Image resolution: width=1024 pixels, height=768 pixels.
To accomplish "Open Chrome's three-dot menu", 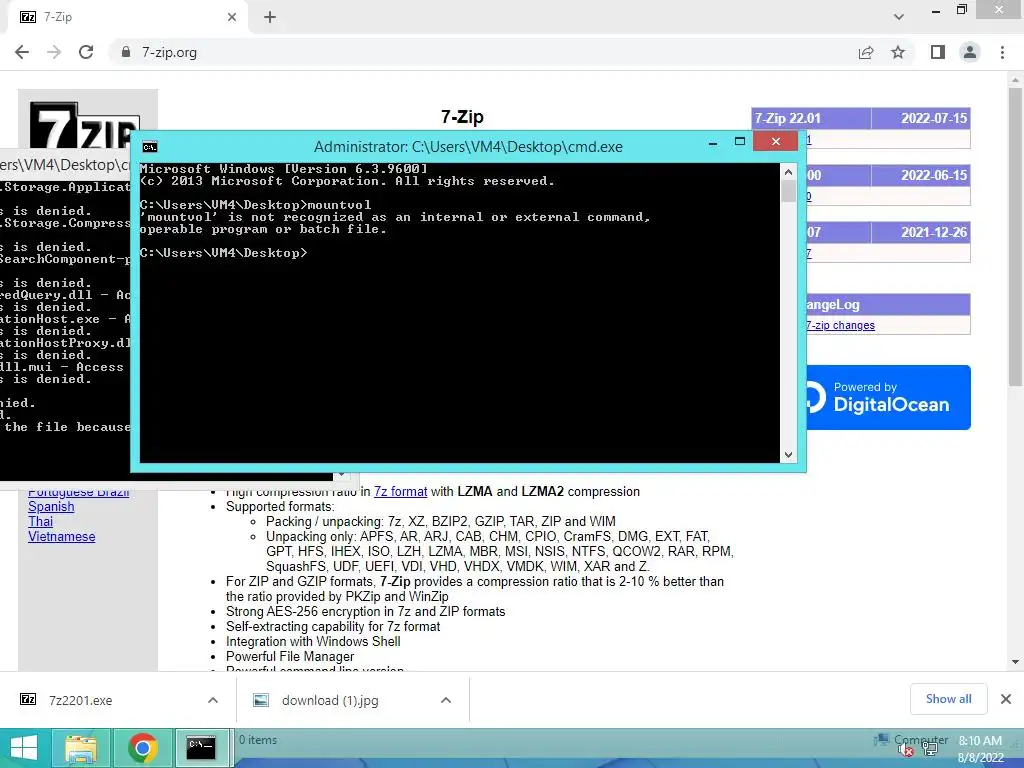I will tap(1002, 52).
